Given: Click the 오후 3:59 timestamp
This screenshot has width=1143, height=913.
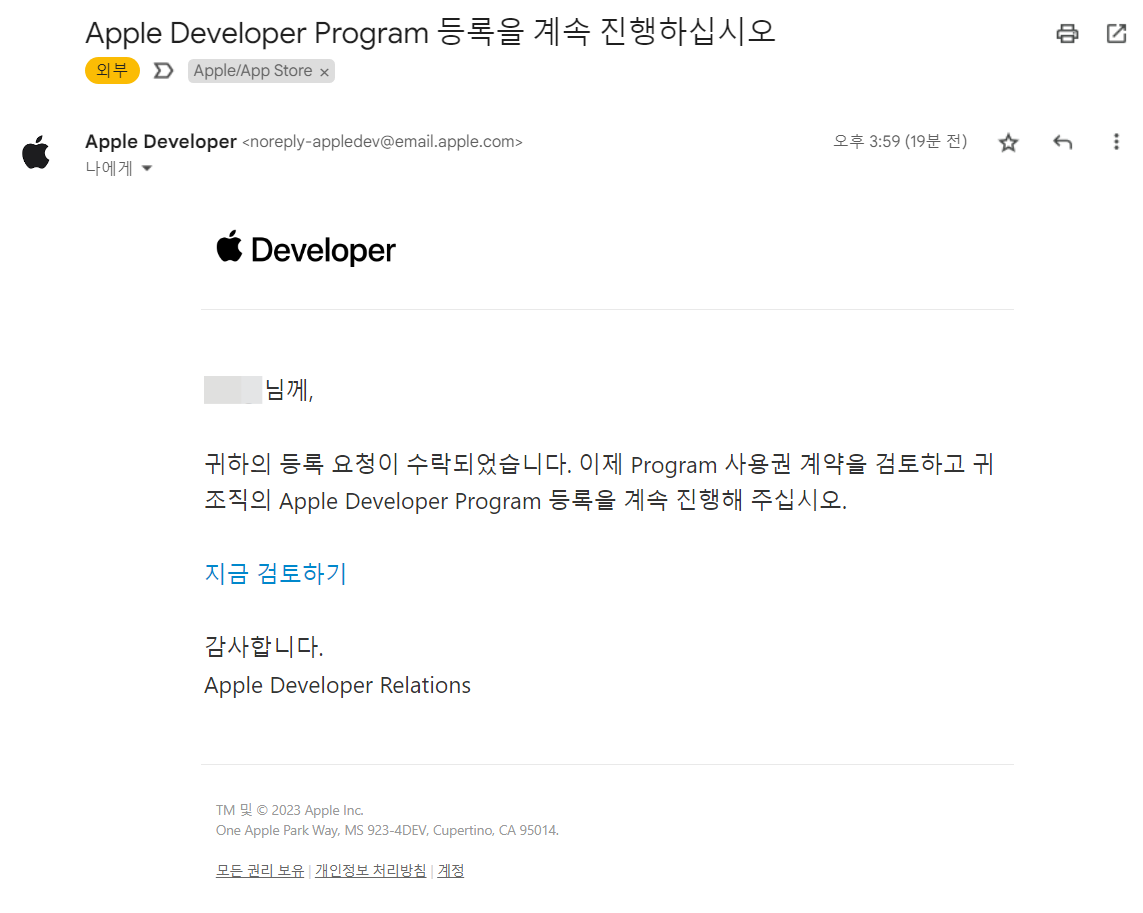Looking at the screenshot, I should [900, 141].
